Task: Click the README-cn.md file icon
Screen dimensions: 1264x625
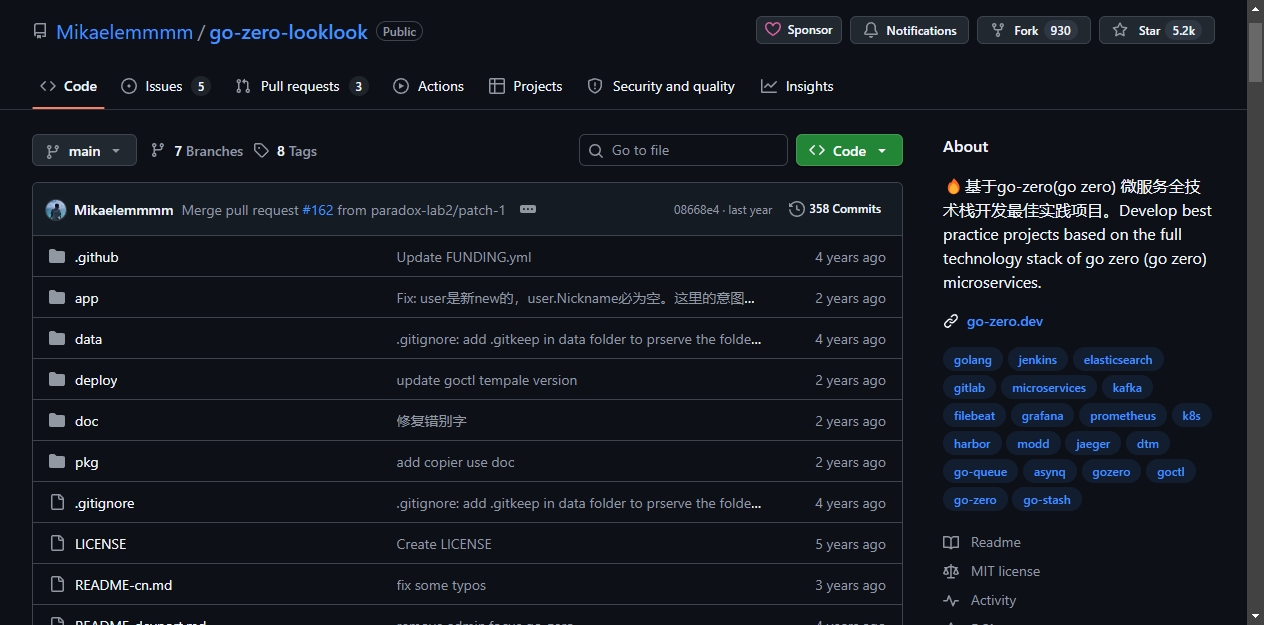Action: (x=57, y=585)
